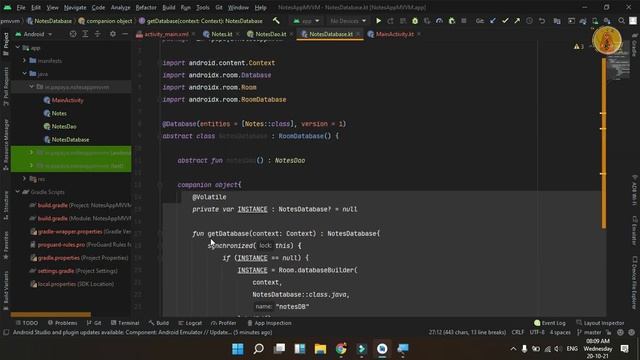640x360 pixels.
Task: Click Git update project arrow icon
Action: pyautogui.click(x=493, y=21)
